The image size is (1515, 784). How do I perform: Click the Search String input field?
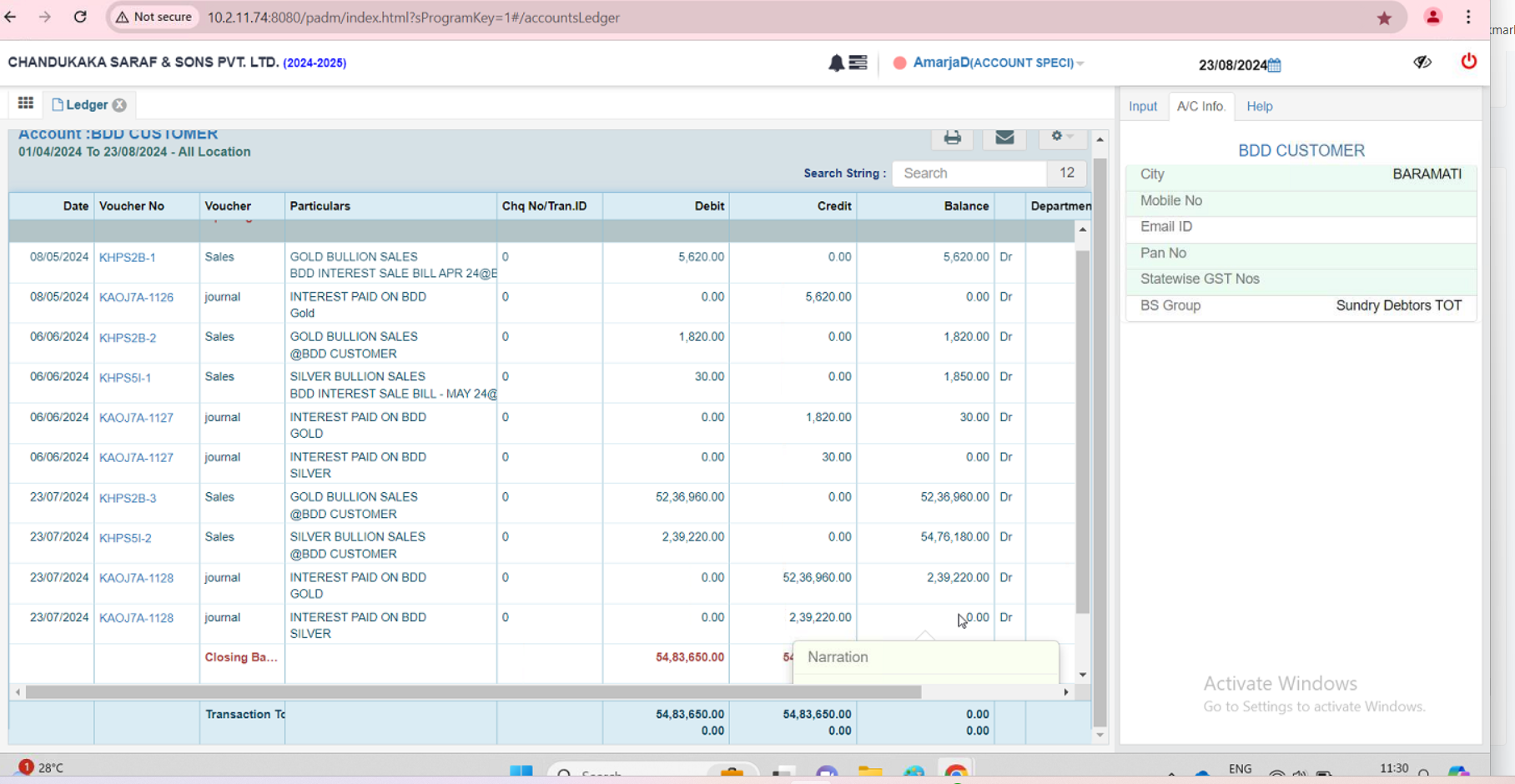[969, 173]
